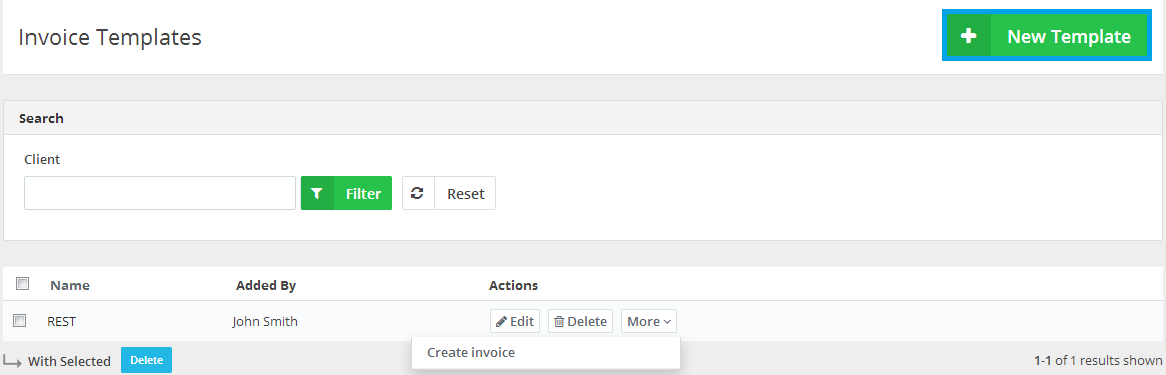The width and height of the screenshot is (1166, 375).
Task: Toggle the select-all checkbox in table header
Action: click(x=22, y=283)
